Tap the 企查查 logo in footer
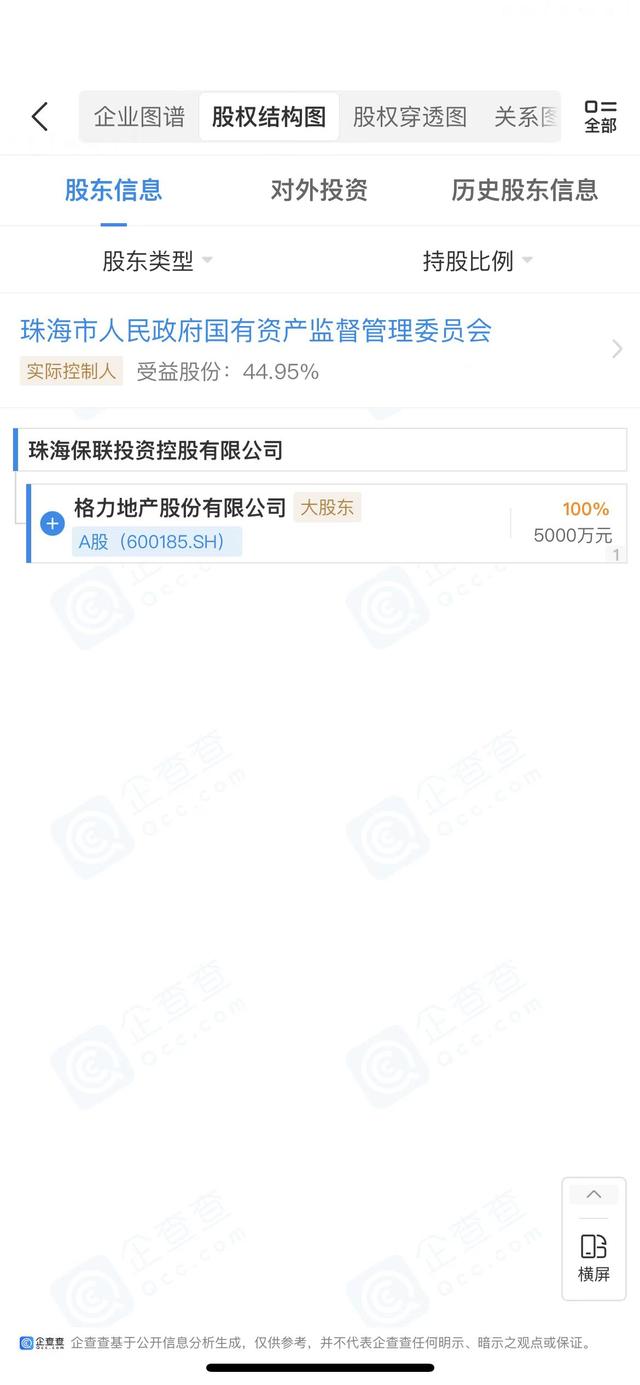The image size is (640, 1385). (x=42, y=1343)
